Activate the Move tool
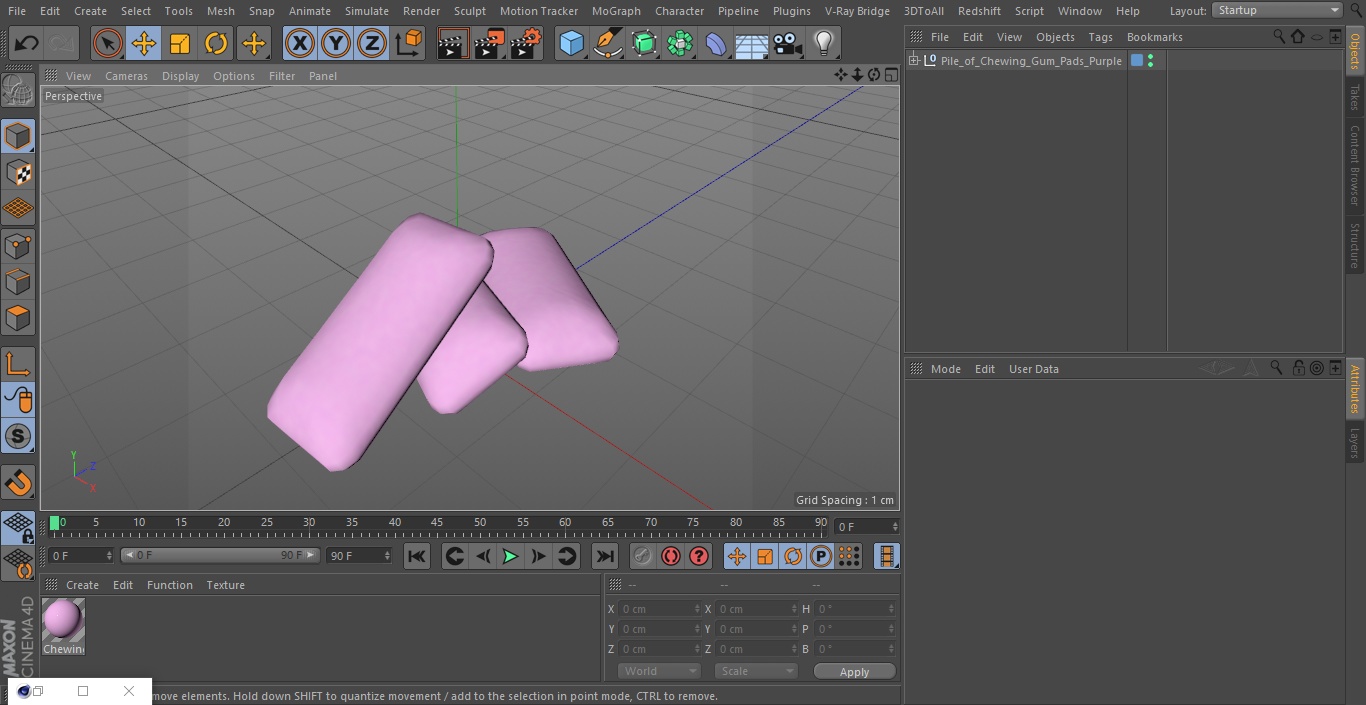 144,44
